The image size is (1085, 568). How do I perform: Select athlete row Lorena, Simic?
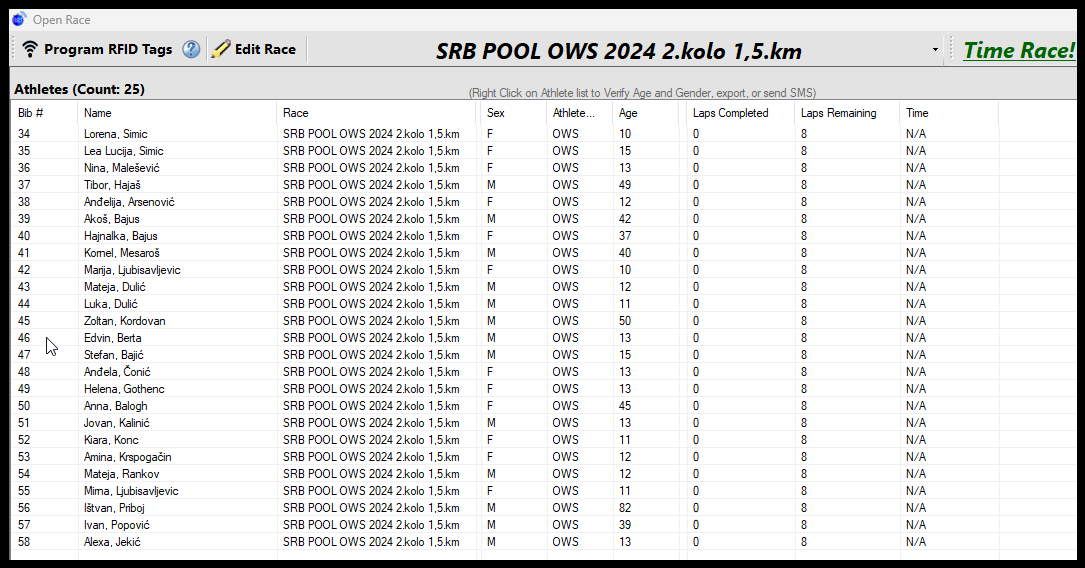click(115, 134)
